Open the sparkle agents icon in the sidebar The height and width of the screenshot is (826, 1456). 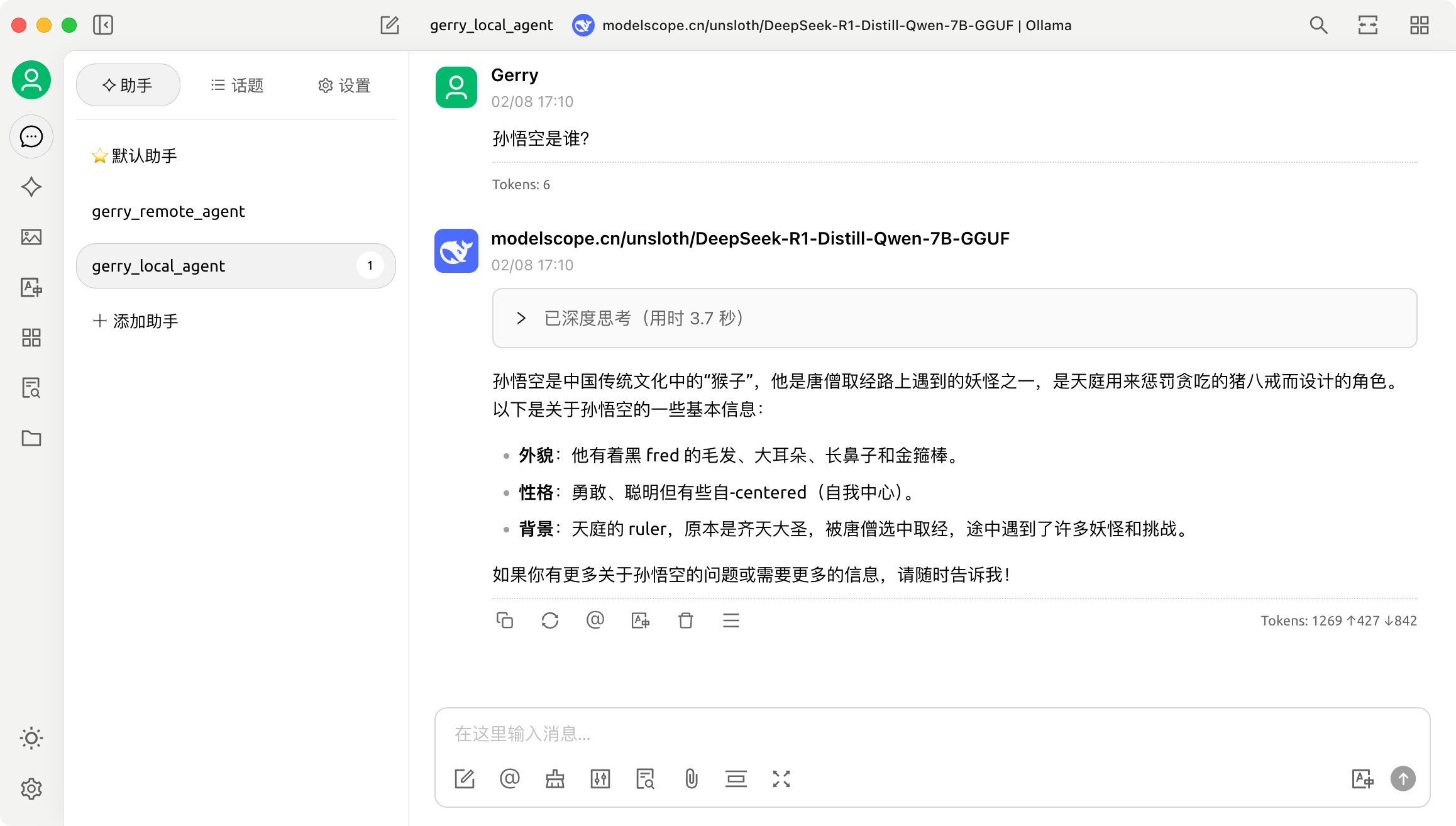(x=31, y=187)
